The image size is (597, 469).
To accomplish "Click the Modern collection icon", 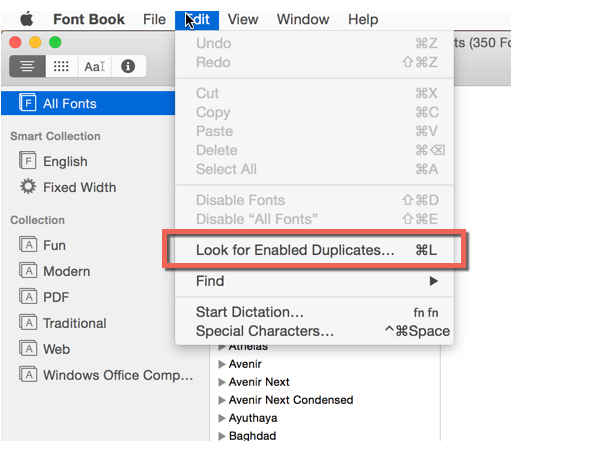I will [28, 271].
